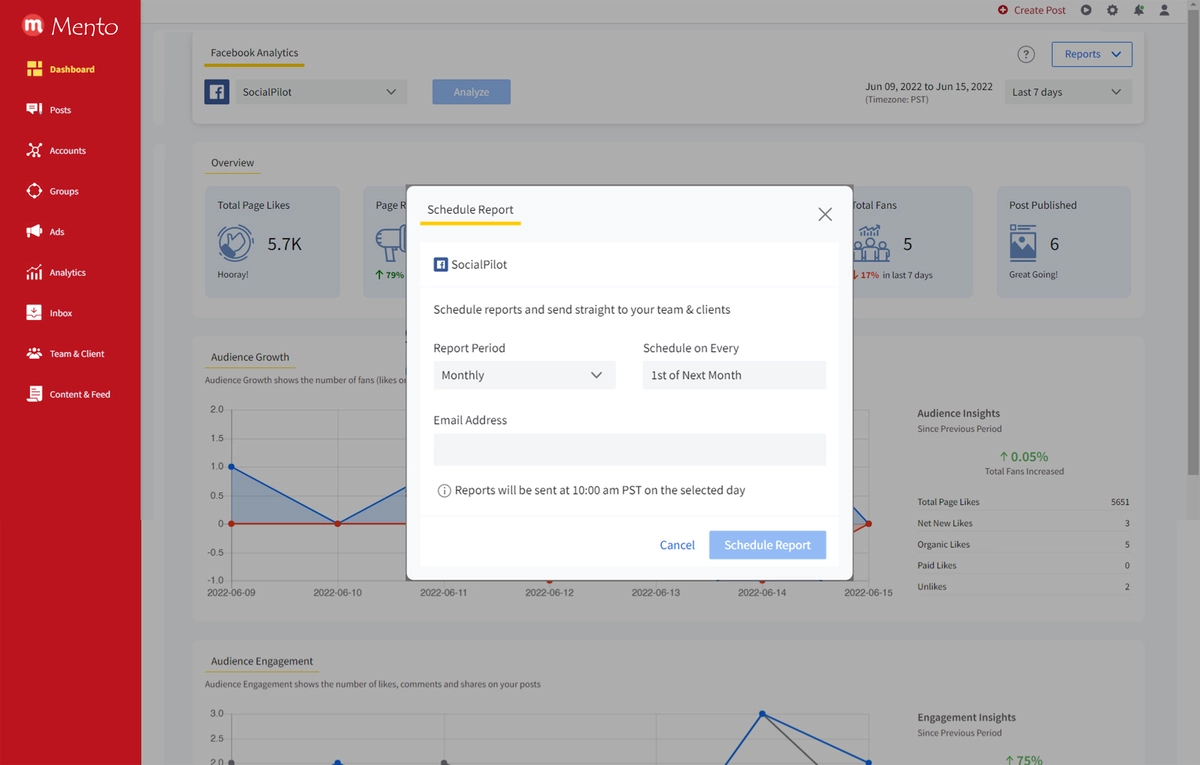Click the blue data point above 2022-06-09

(x=231, y=466)
